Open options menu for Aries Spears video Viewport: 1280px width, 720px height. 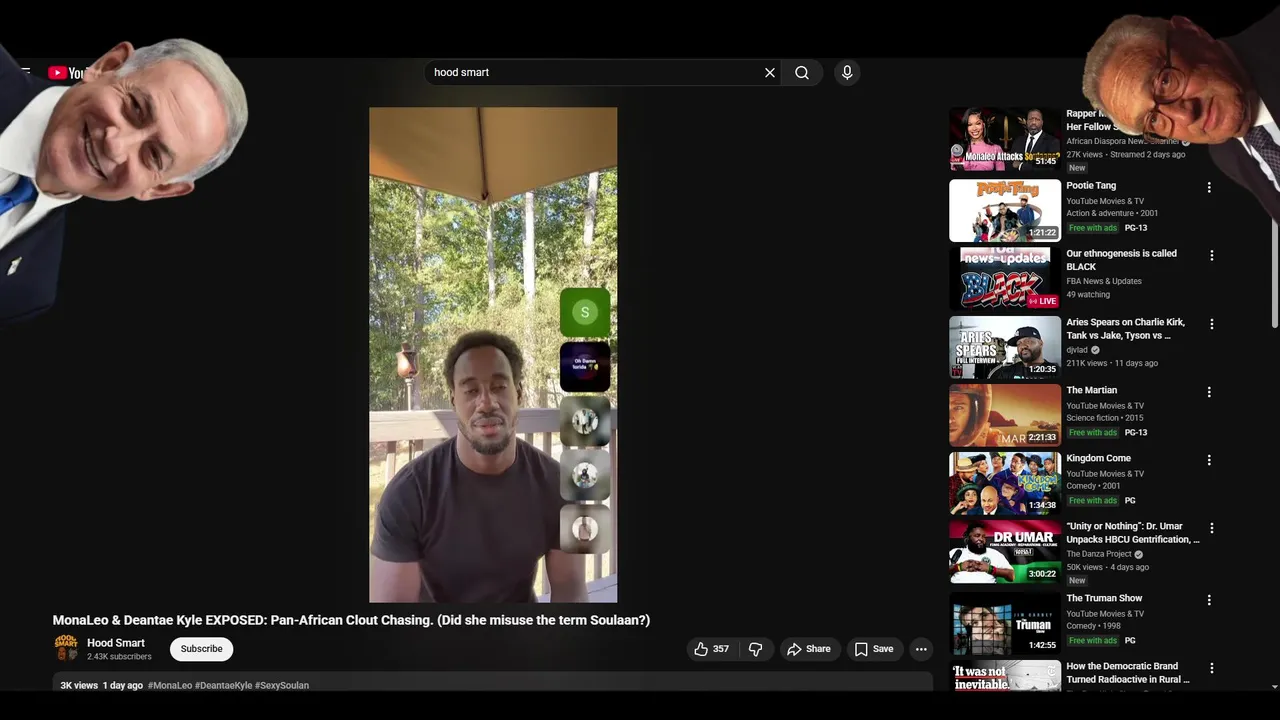pyautogui.click(x=1211, y=324)
